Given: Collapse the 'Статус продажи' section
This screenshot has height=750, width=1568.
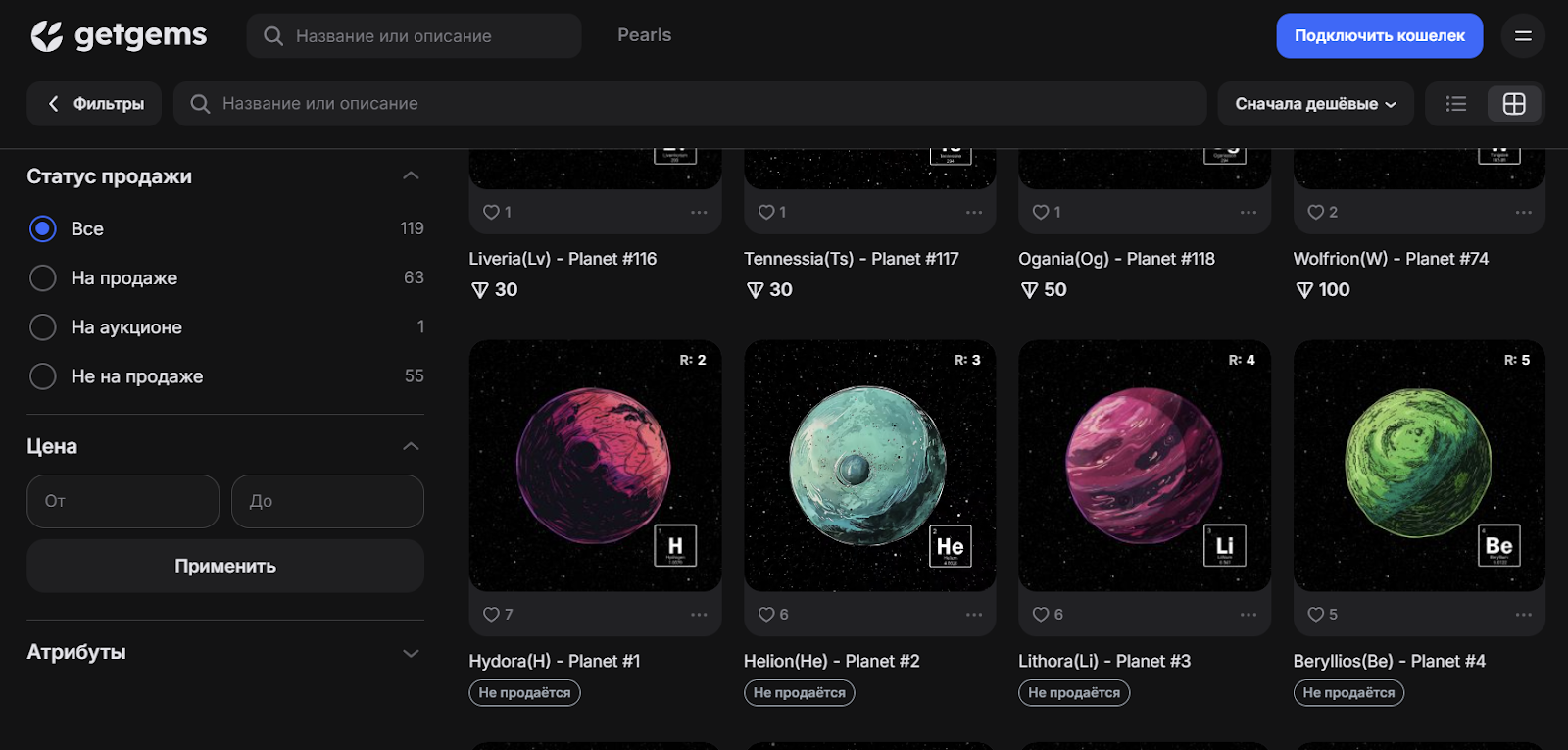Looking at the screenshot, I should (412, 176).
